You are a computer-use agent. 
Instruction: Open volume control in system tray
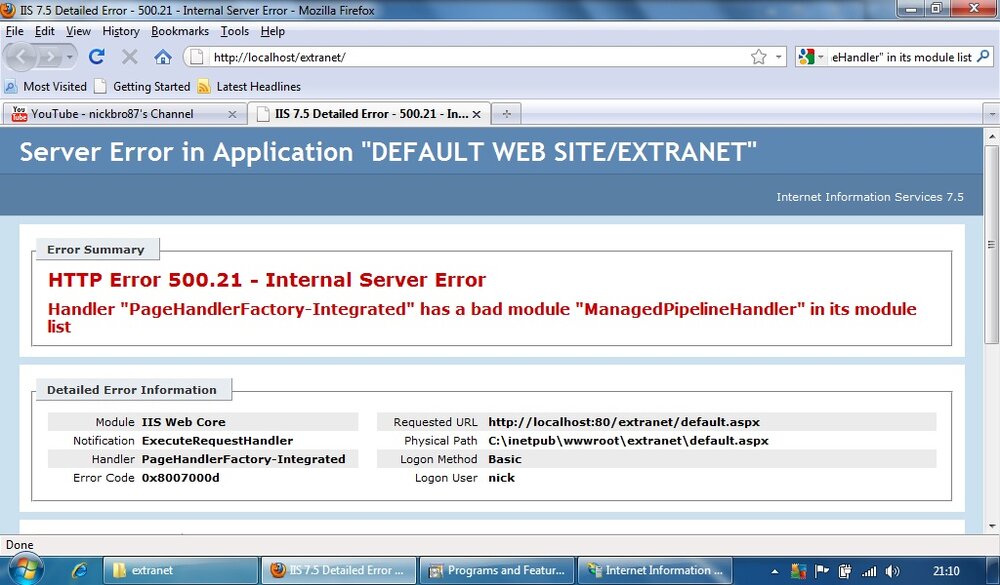coord(892,571)
